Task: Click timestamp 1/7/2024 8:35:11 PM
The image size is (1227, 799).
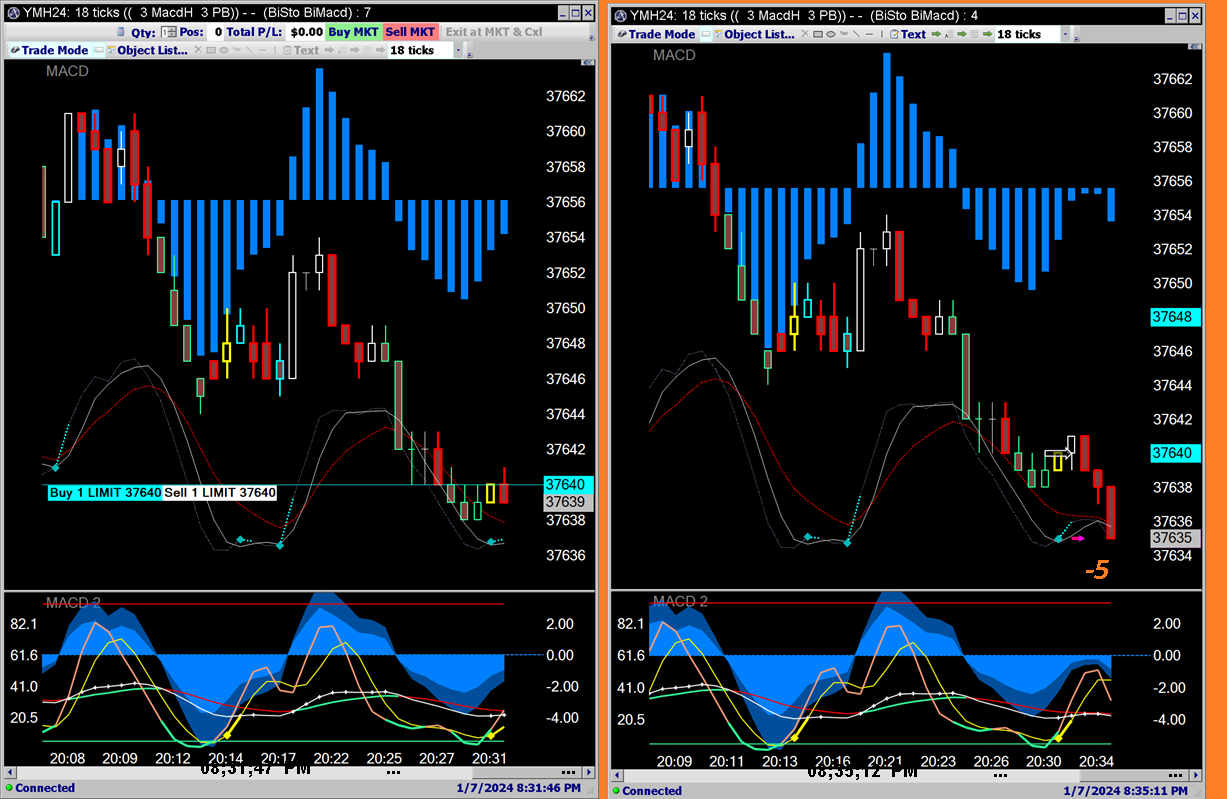Action: (x=1126, y=791)
